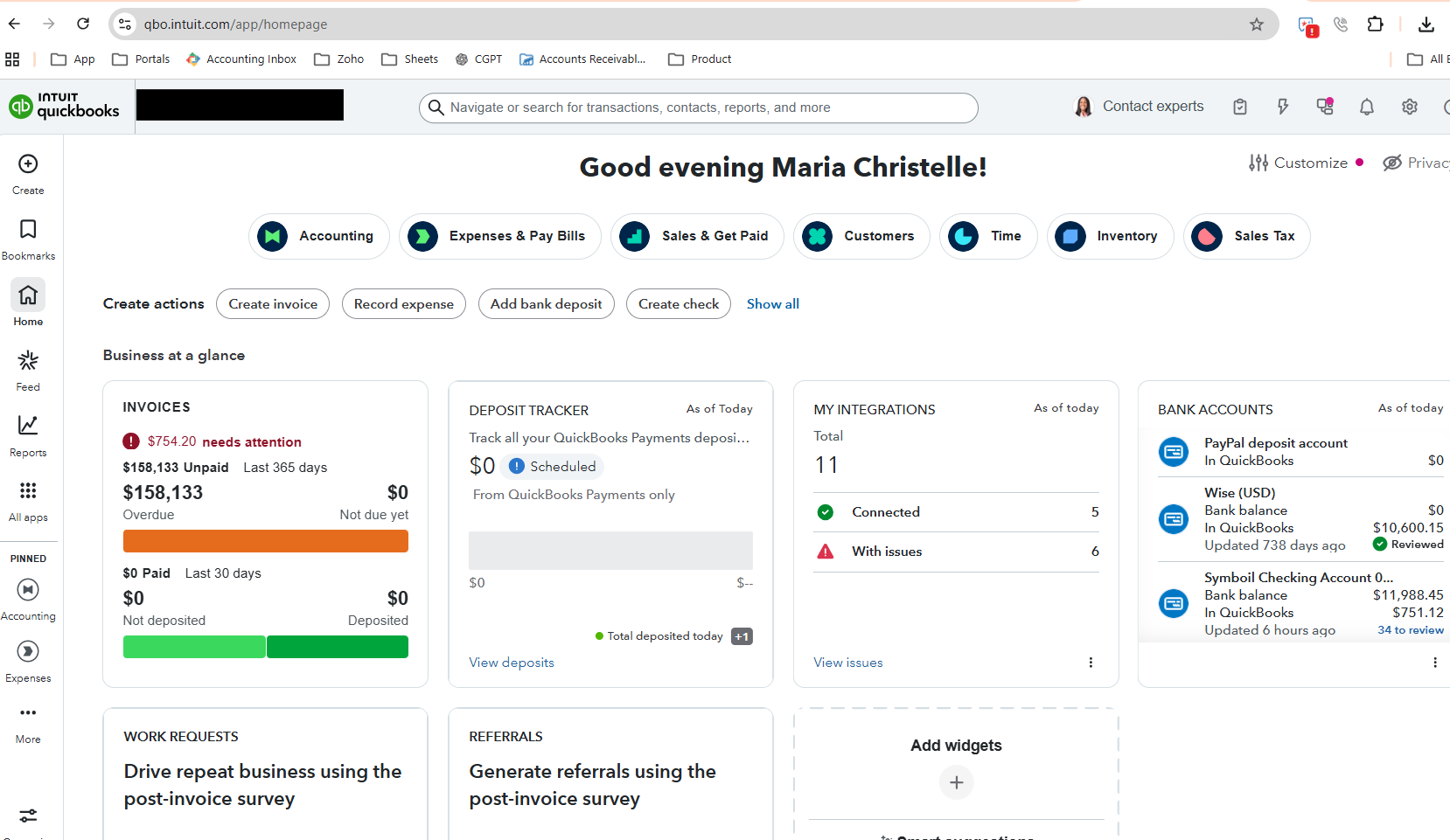Screen dimensions: 1450x840
Task: Click the orange overdue invoices bar
Action: tap(266, 541)
